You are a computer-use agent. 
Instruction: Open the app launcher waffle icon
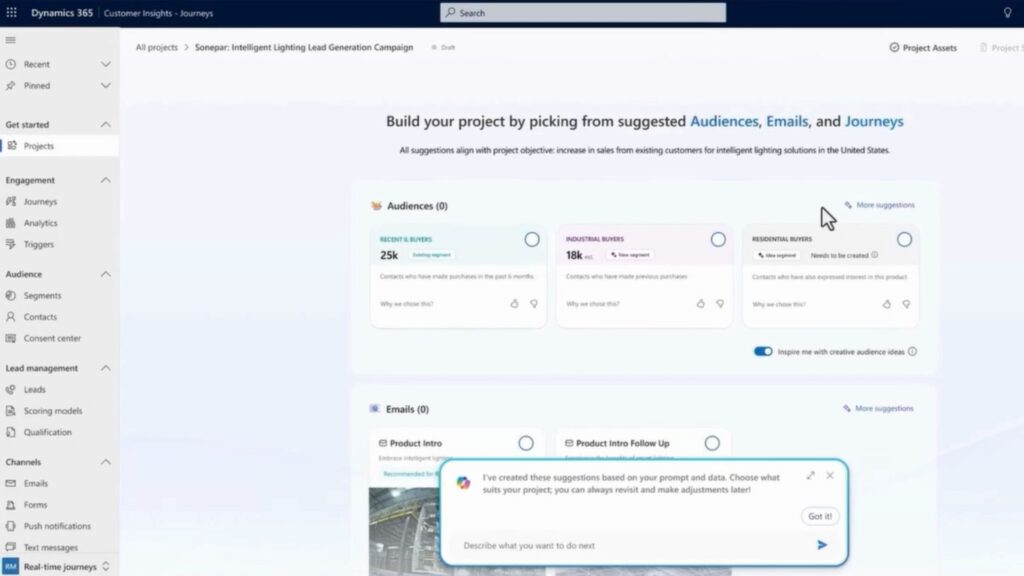pos(11,13)
